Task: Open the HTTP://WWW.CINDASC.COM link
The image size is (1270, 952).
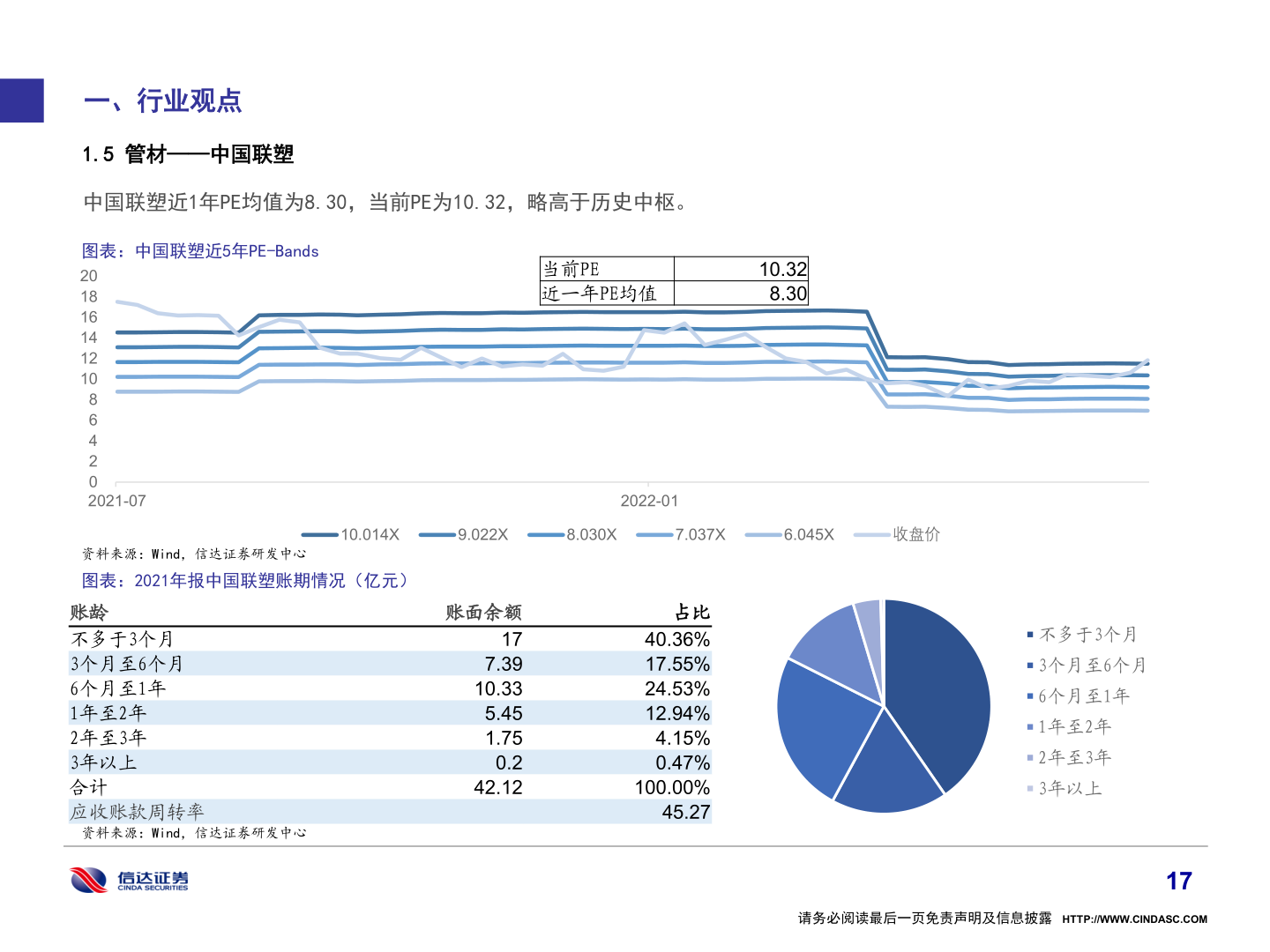Action: click(1134, 919)
